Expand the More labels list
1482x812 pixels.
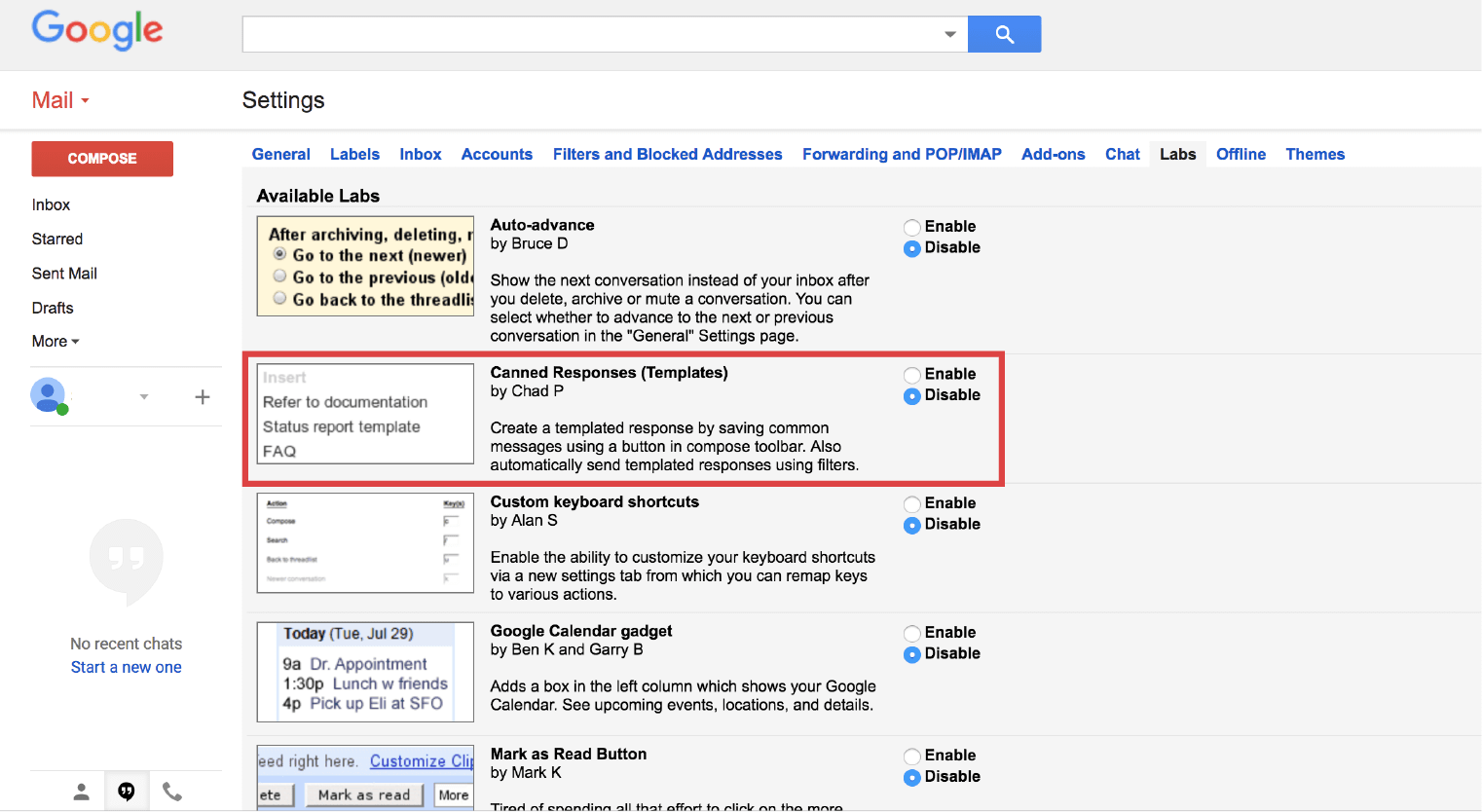pyautogui.click(x=56, y=342)
